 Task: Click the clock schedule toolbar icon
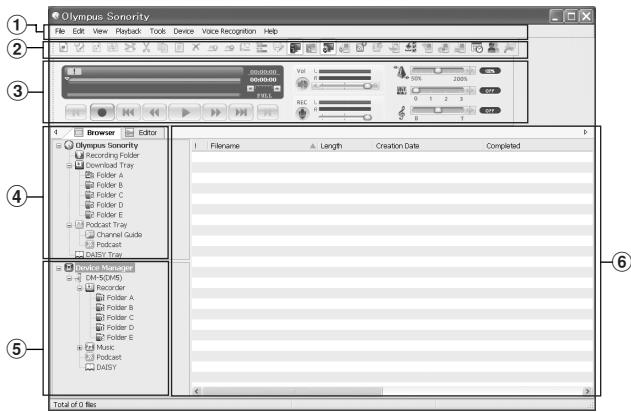[477, 48]
